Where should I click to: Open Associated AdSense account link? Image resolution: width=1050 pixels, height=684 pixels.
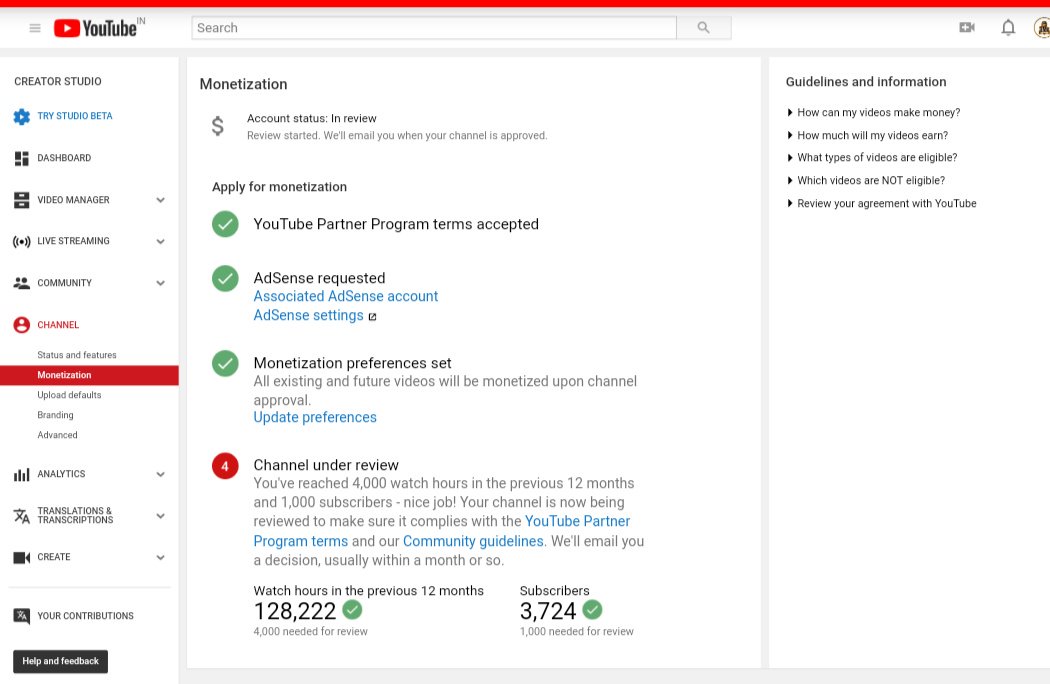[x=346, y=296]
